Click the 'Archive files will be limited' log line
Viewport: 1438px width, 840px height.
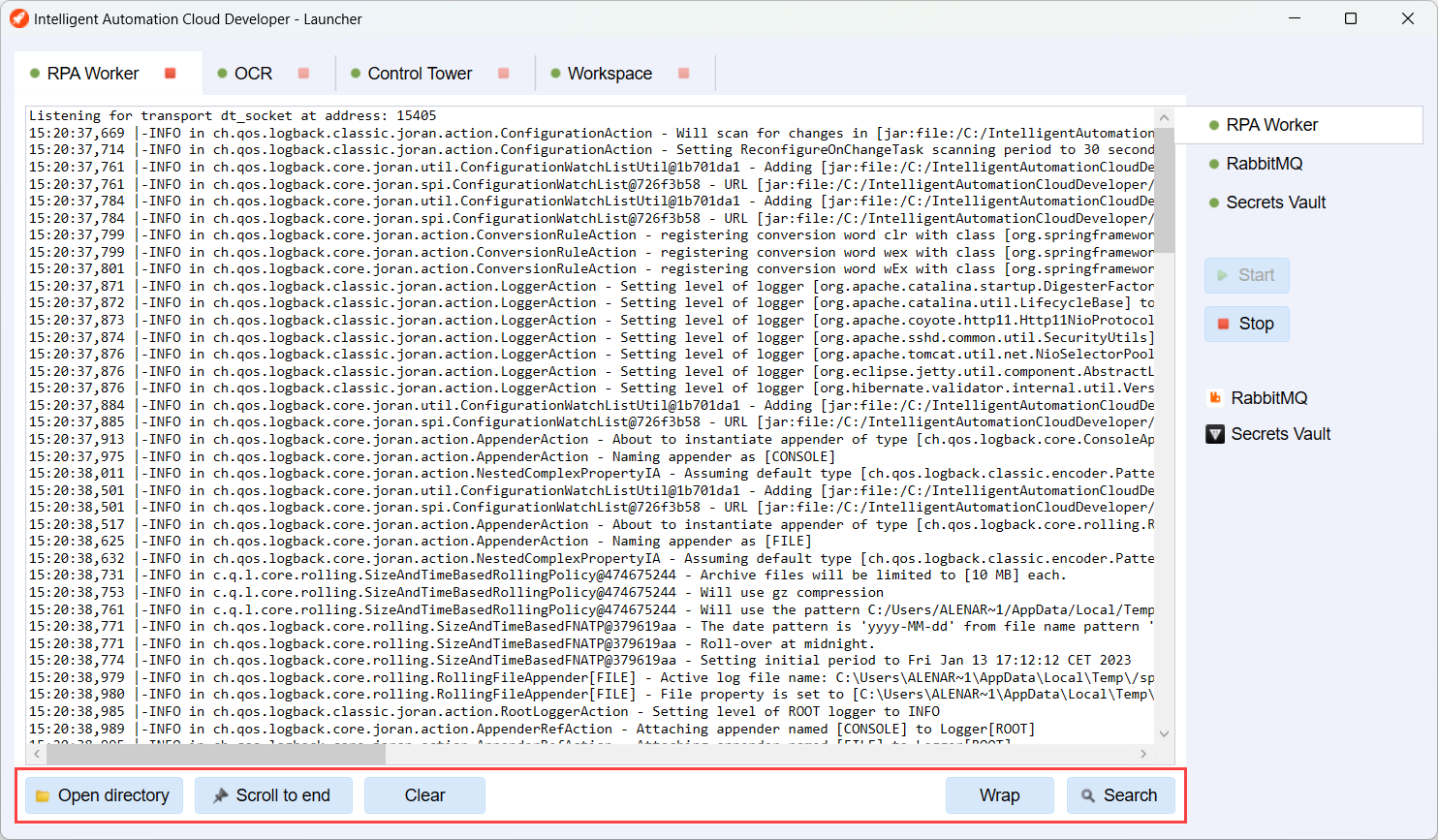click(547, 575)
